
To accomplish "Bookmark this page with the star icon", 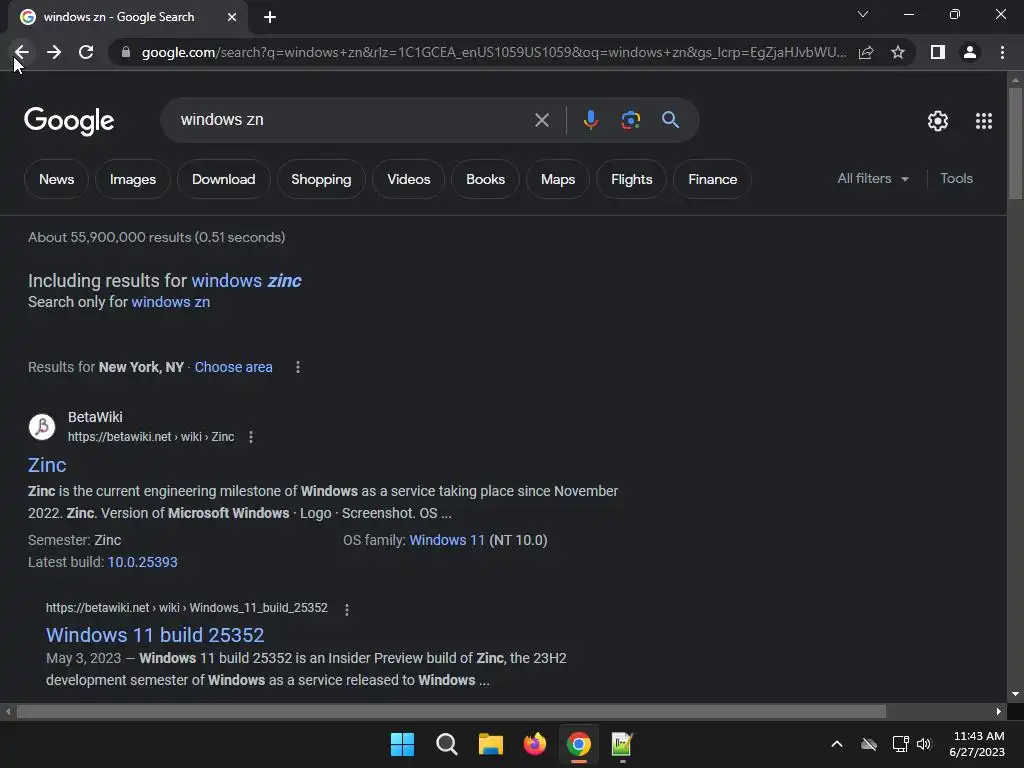I will (898, 52).
